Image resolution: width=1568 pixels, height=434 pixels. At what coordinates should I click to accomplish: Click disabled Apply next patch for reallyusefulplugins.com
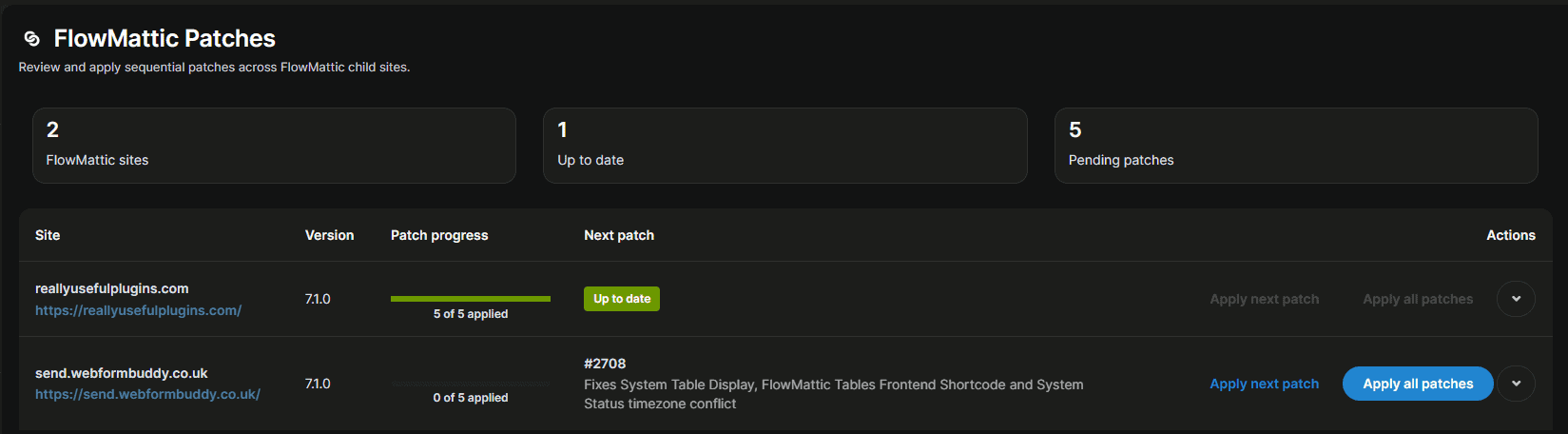click(x=1264, y=299)
